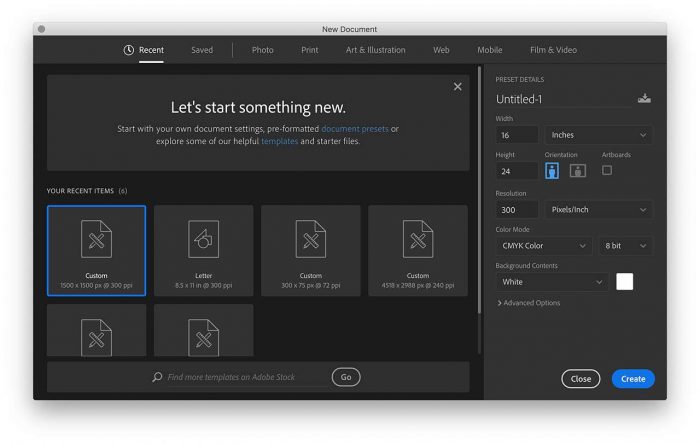
Task: Open the Background Contents White dropdown
Action: [552, 282]
